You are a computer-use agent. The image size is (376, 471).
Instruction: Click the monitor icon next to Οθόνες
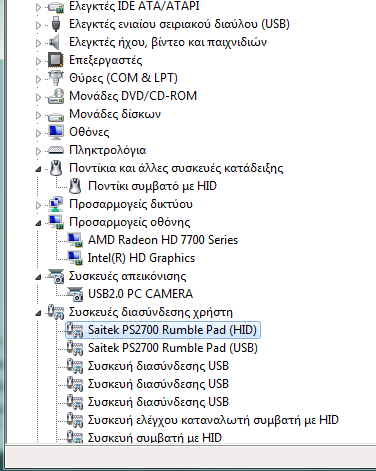point(56,132)
